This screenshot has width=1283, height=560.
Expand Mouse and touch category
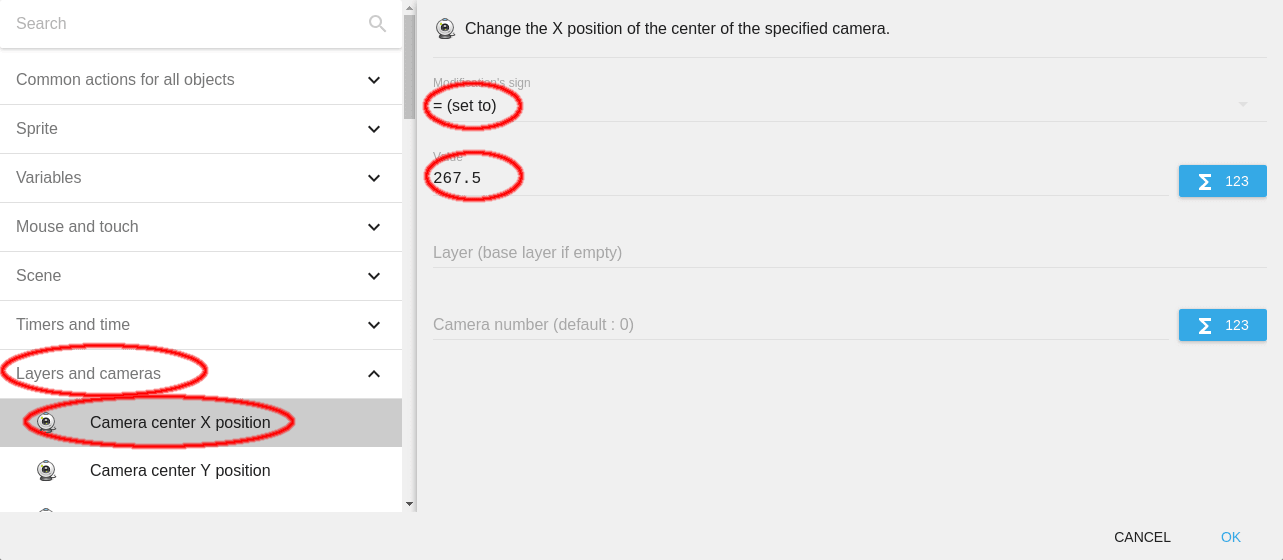point(374,227)
